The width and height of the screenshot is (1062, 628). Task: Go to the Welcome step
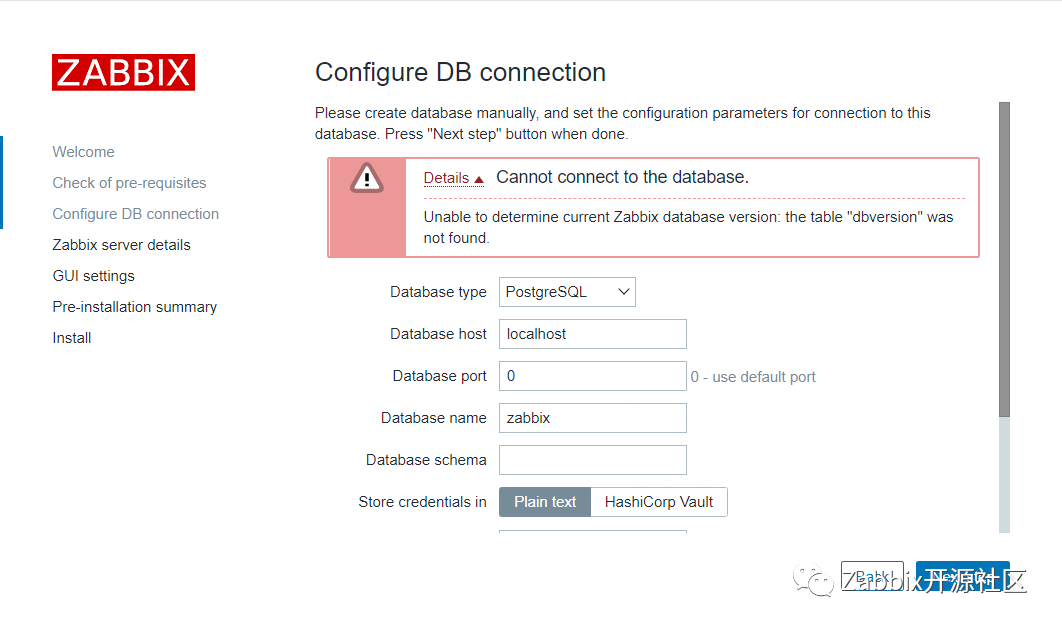click(x=83, y=152)
